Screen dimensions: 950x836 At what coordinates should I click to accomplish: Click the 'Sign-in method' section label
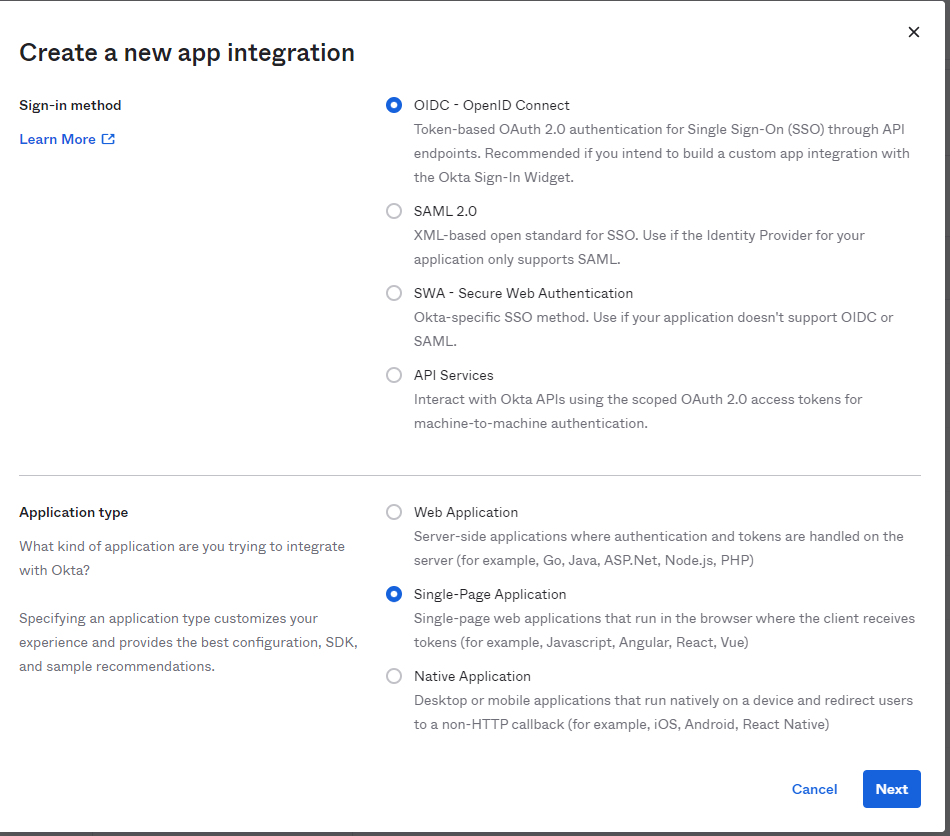(x=70, y=104)
